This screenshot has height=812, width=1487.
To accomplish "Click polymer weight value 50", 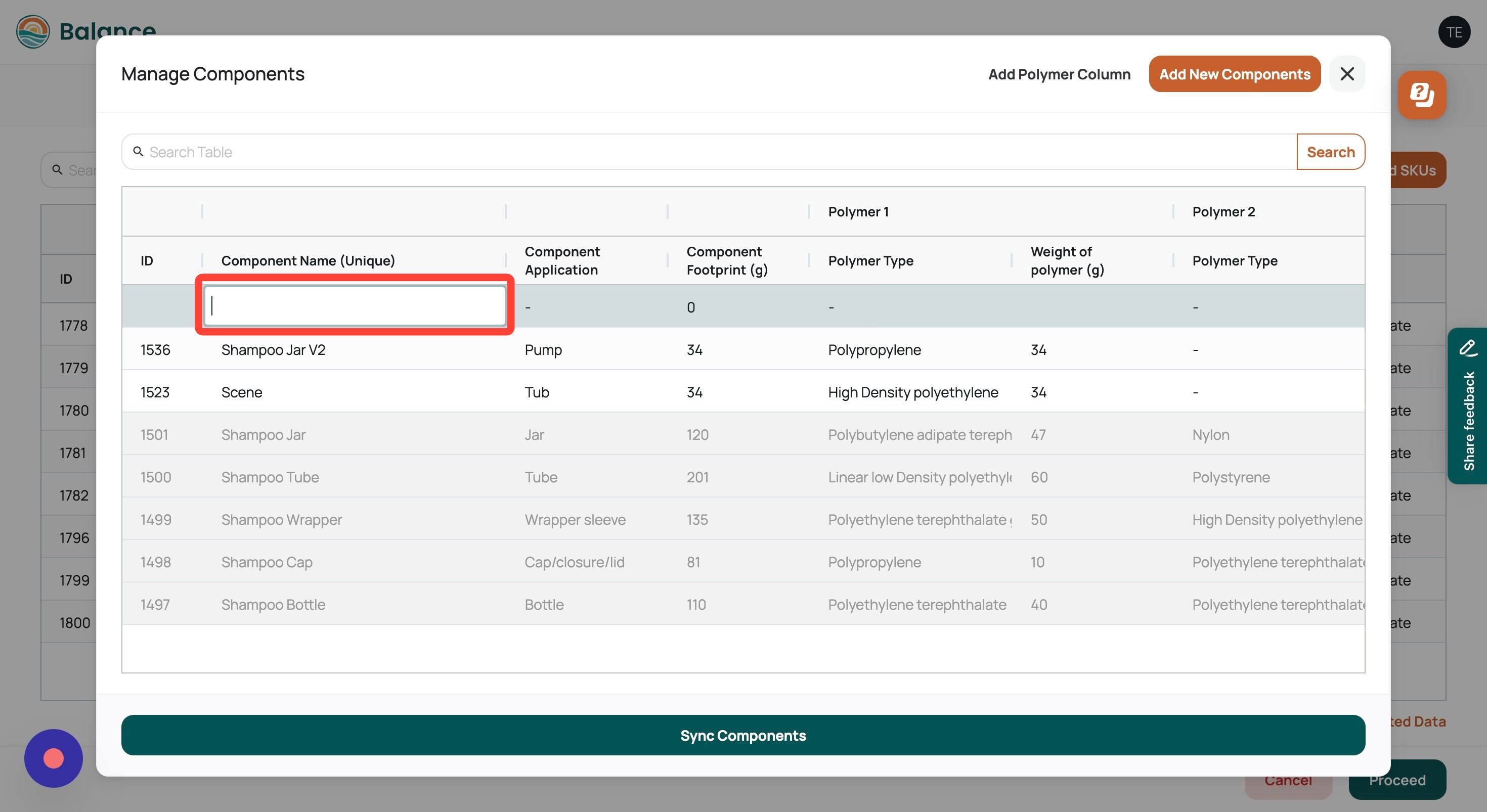I will click(x=1038, y=519).
